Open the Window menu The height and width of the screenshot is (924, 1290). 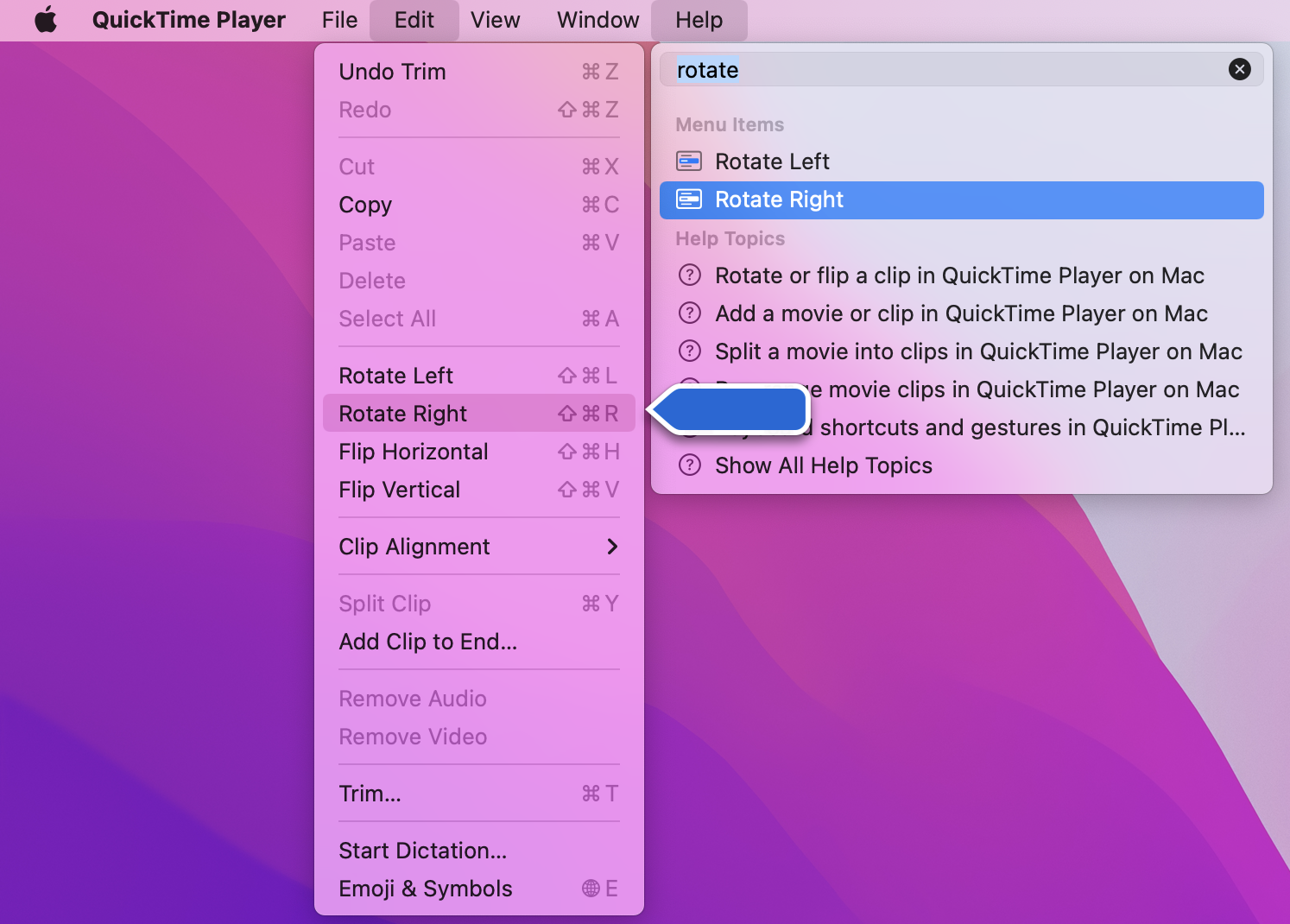pyautogui.click(x=598, y=20)
